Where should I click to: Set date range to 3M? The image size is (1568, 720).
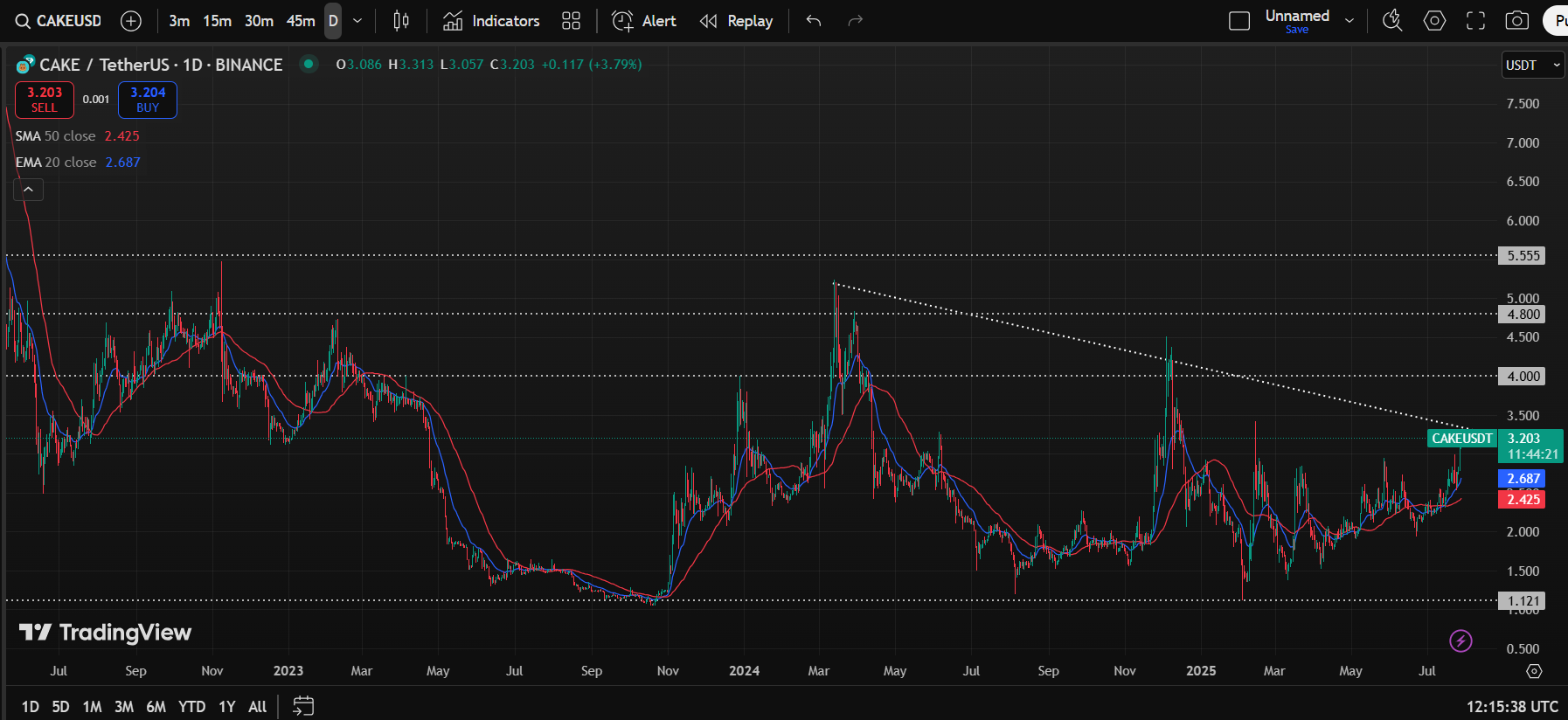[x=124, y=707]
